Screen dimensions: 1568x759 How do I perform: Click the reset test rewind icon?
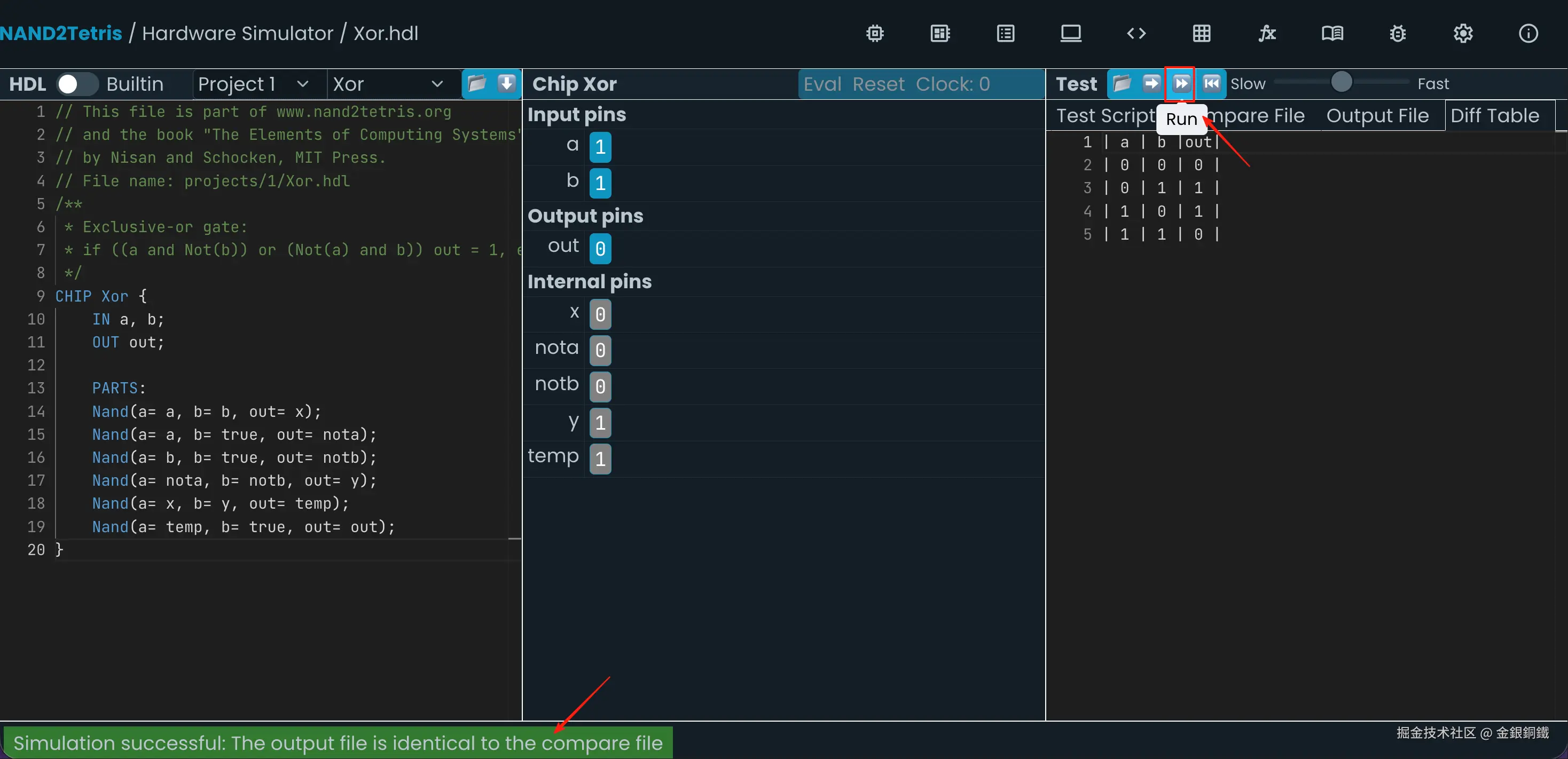pyautogui.click(x=1211, y=83)
